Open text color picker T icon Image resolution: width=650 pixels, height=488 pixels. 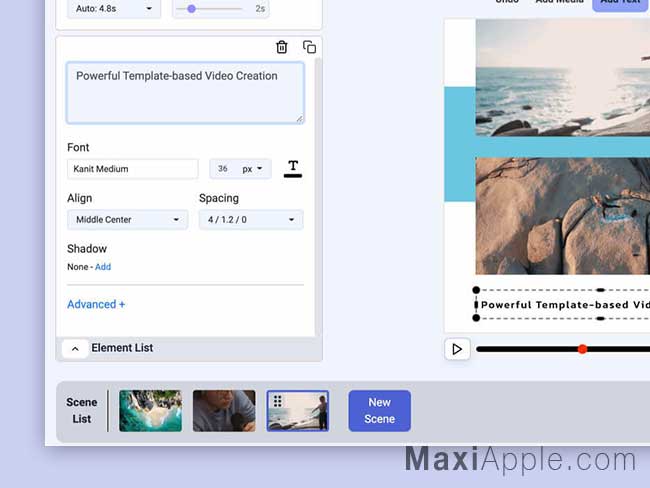click(293, 169)
